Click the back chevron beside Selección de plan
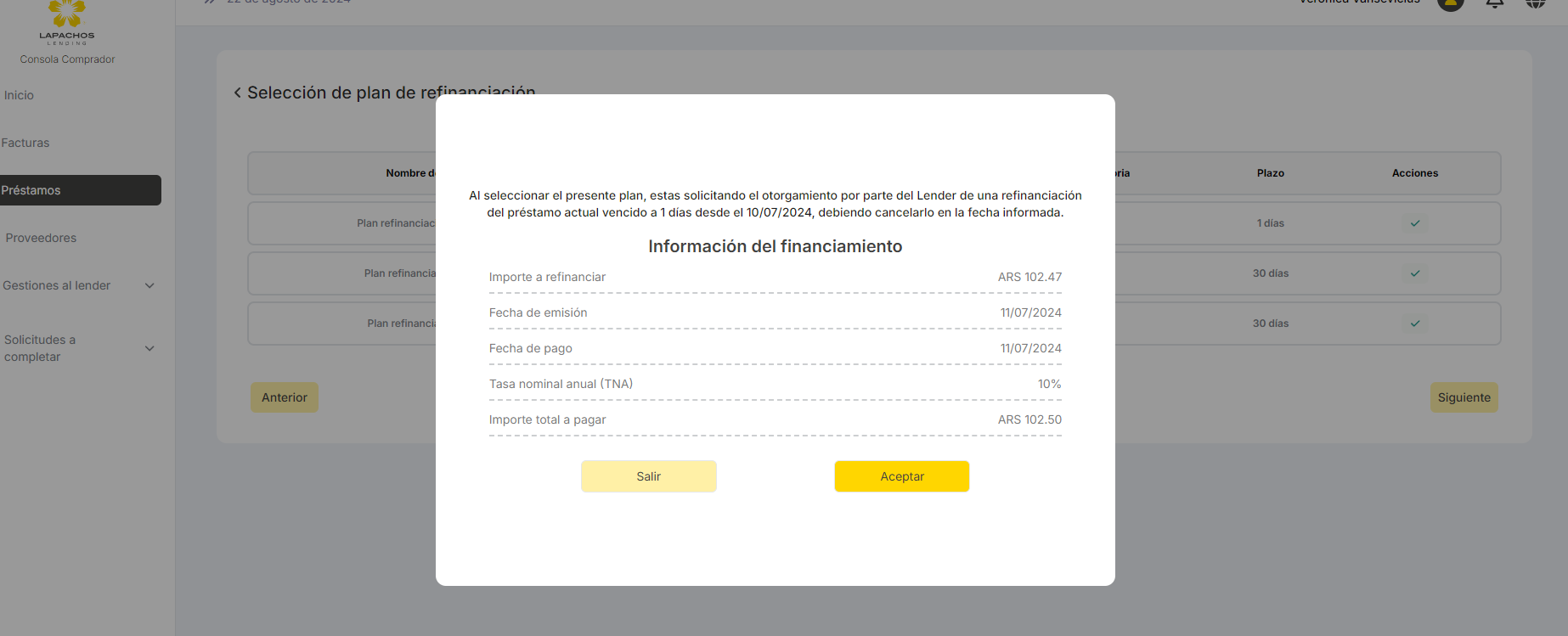 point(238,93)
